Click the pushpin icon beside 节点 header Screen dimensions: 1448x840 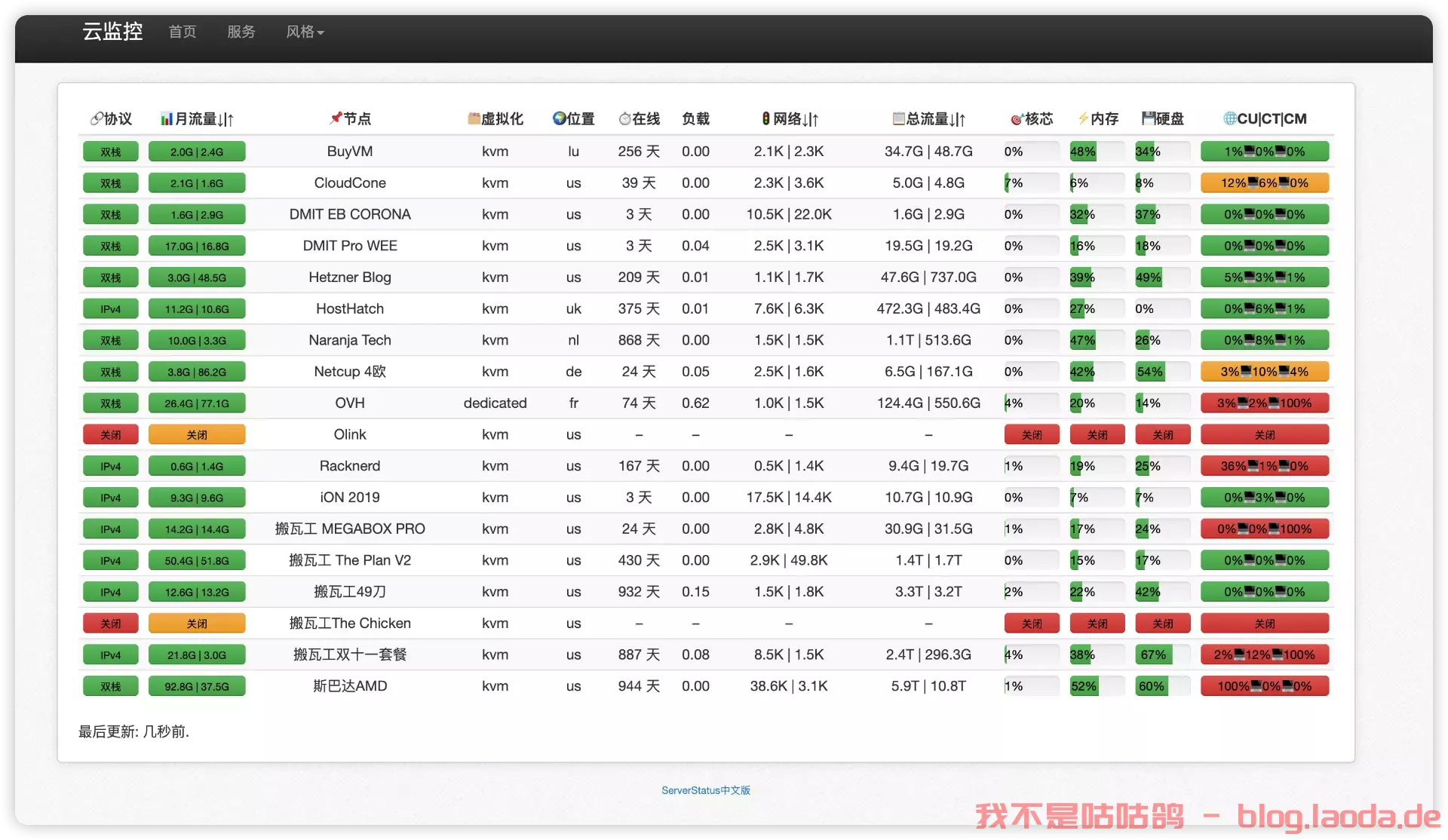click(x=336, y=118)
